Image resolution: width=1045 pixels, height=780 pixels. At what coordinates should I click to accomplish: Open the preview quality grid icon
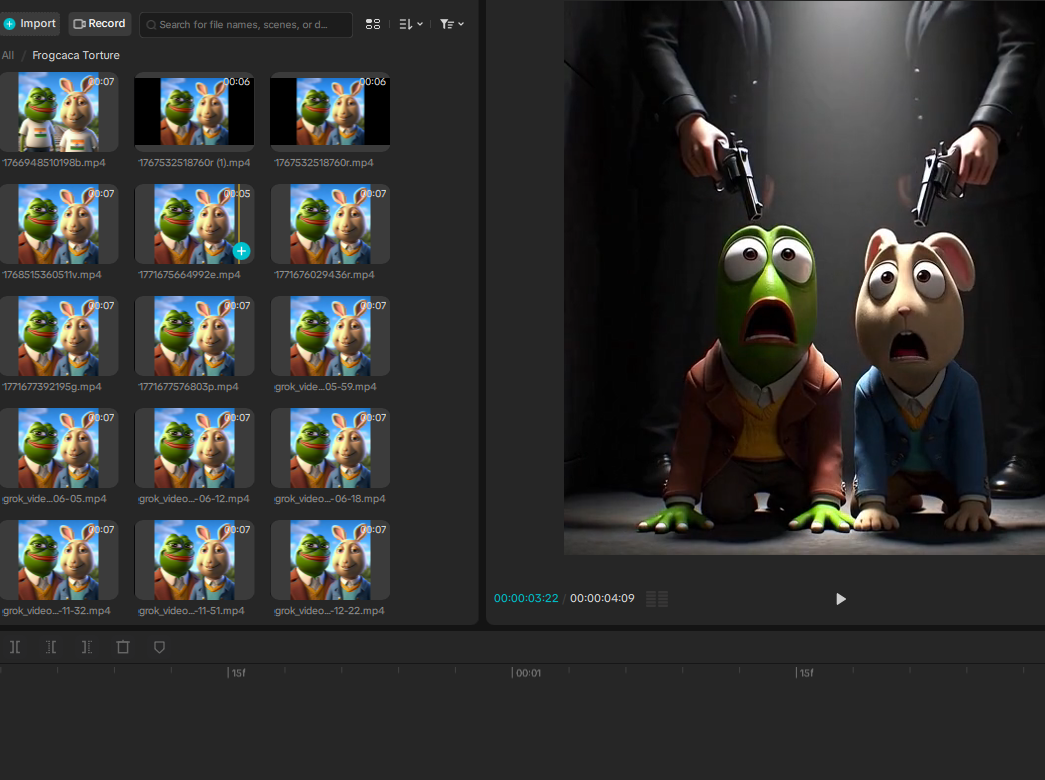657,599
